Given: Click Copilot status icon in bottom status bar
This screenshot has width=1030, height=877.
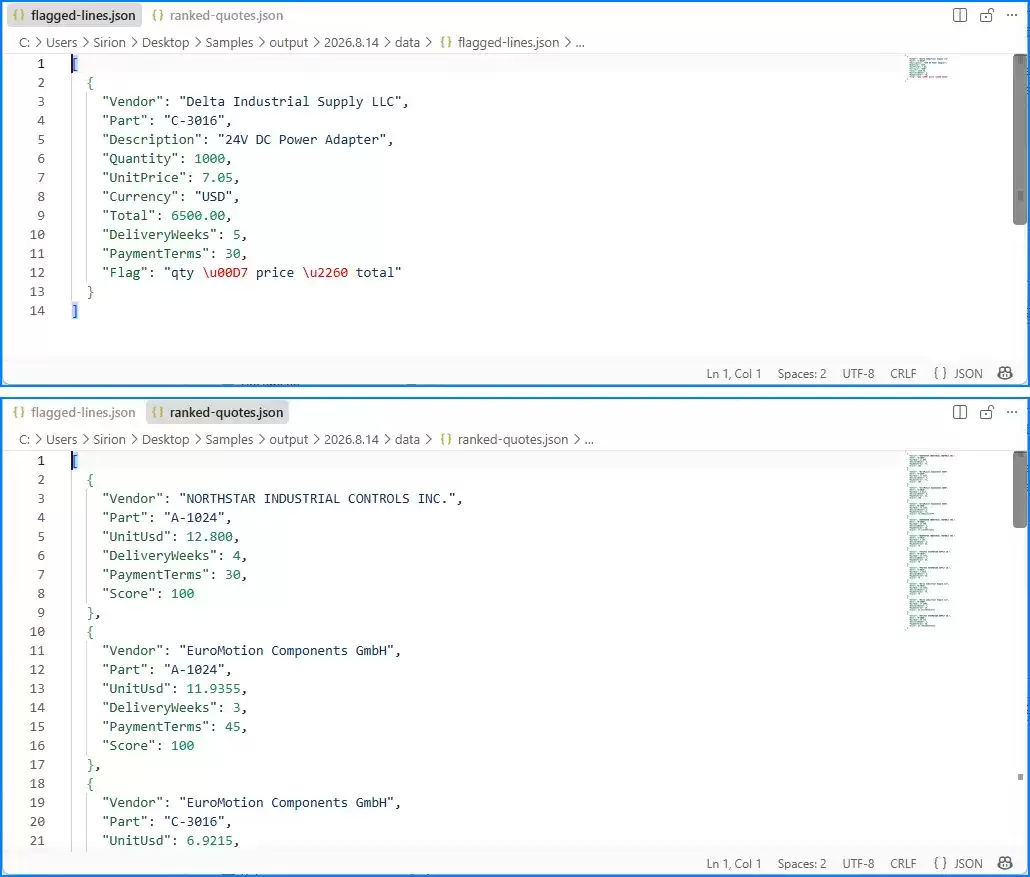Looking at the screenshot, I should pos(1005,863).
